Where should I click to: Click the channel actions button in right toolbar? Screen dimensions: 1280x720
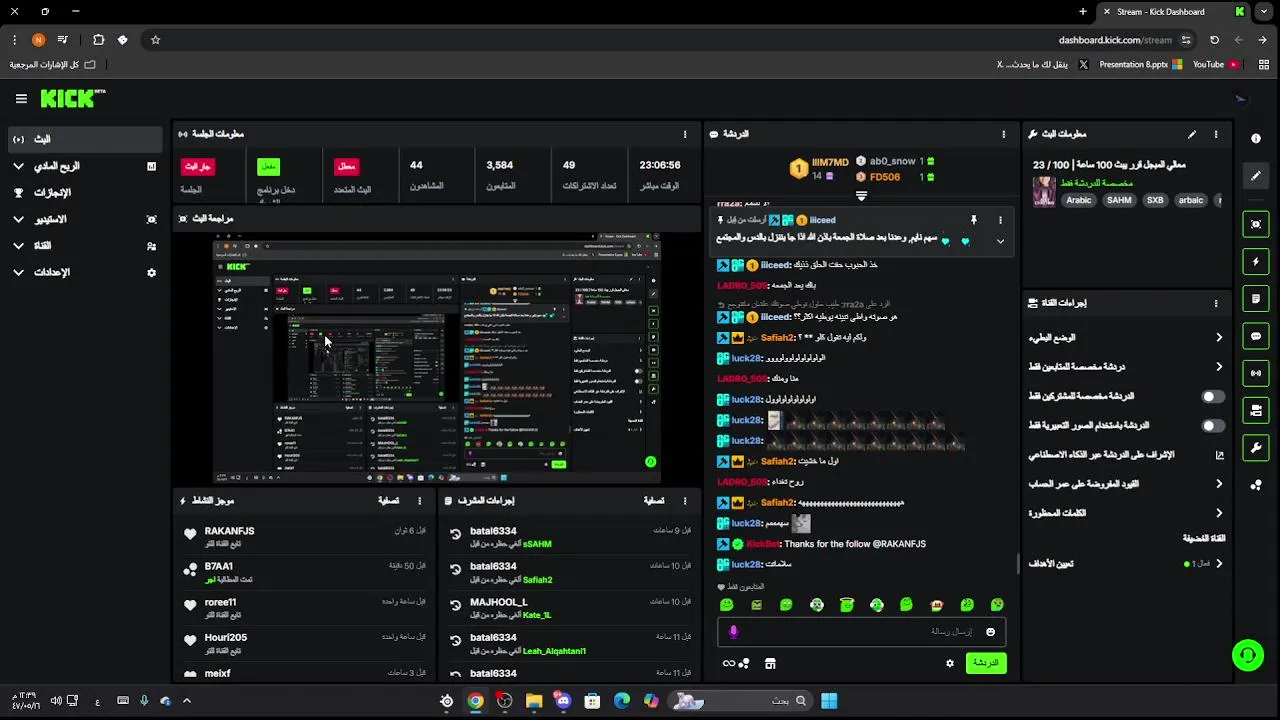coord(1256,410)
